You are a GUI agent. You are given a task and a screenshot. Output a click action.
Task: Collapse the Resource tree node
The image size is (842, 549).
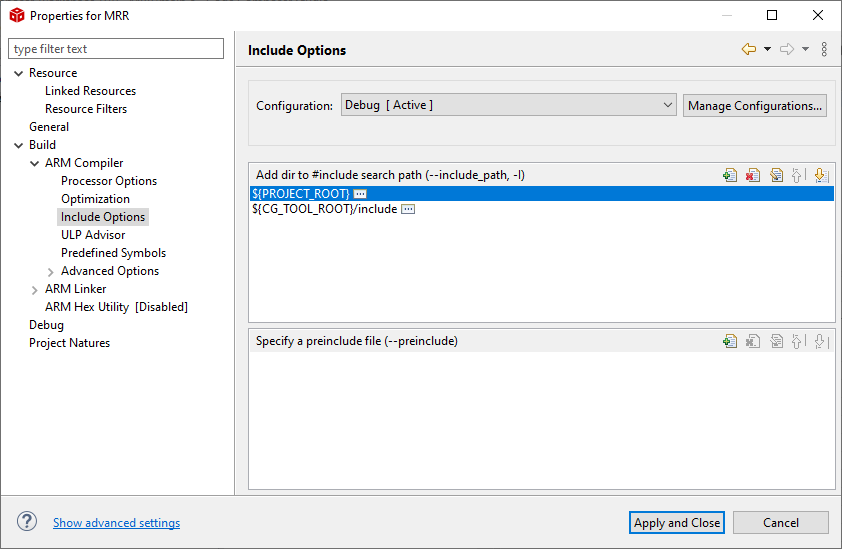[x=19, y=74]
